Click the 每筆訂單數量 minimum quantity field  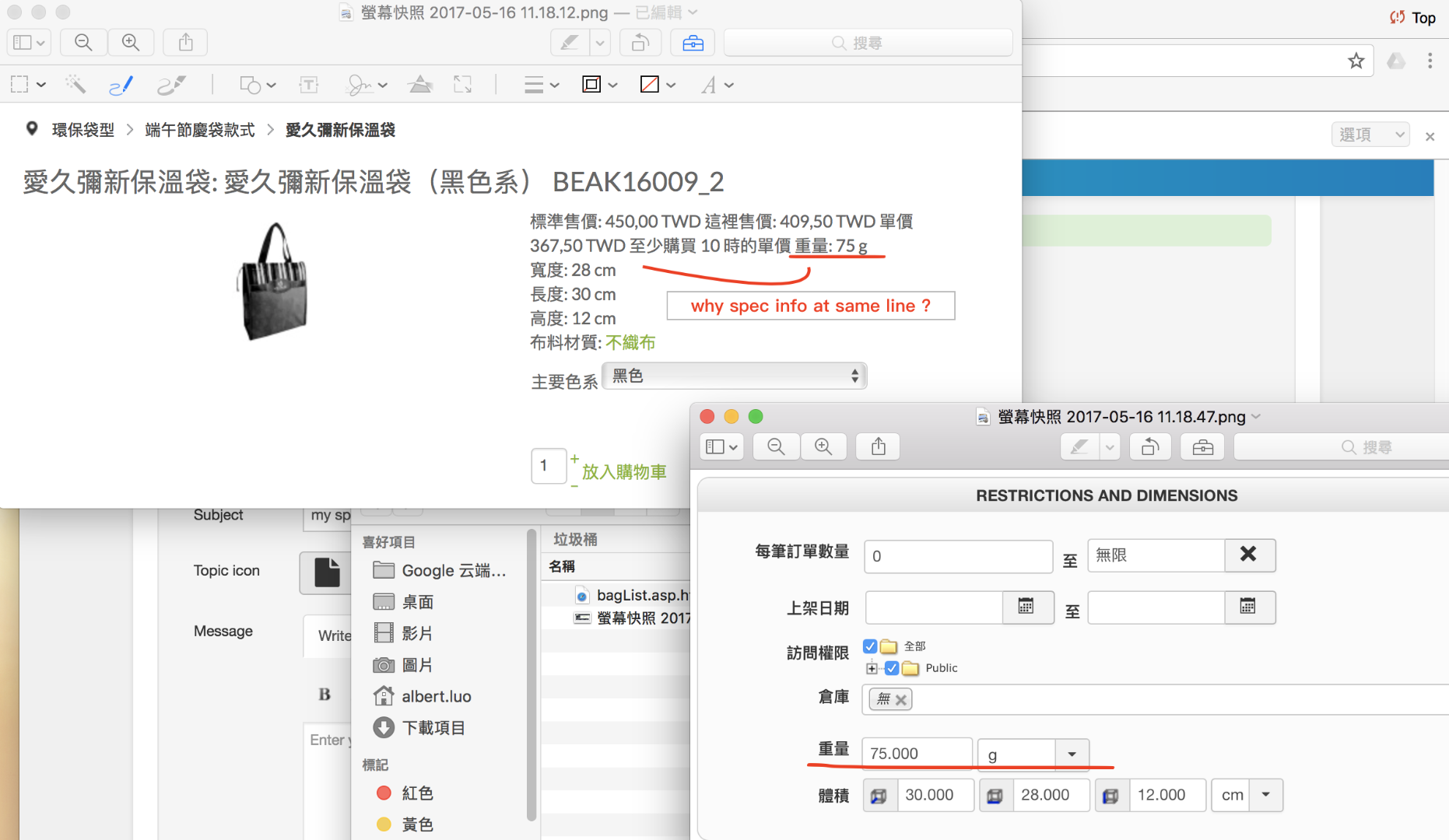click(958, 556)
